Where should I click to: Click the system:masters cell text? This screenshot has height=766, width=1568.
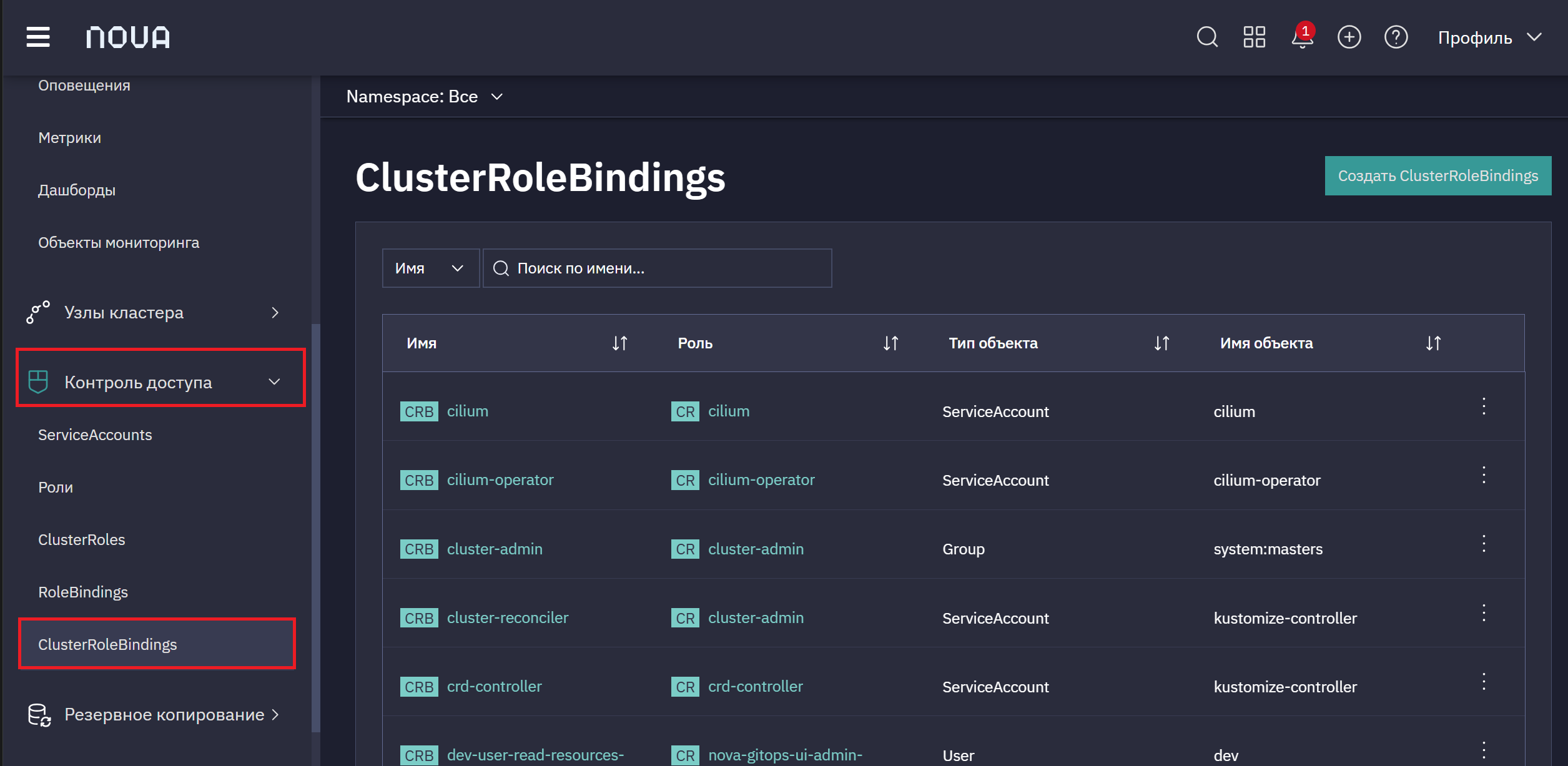point(1268,549)
